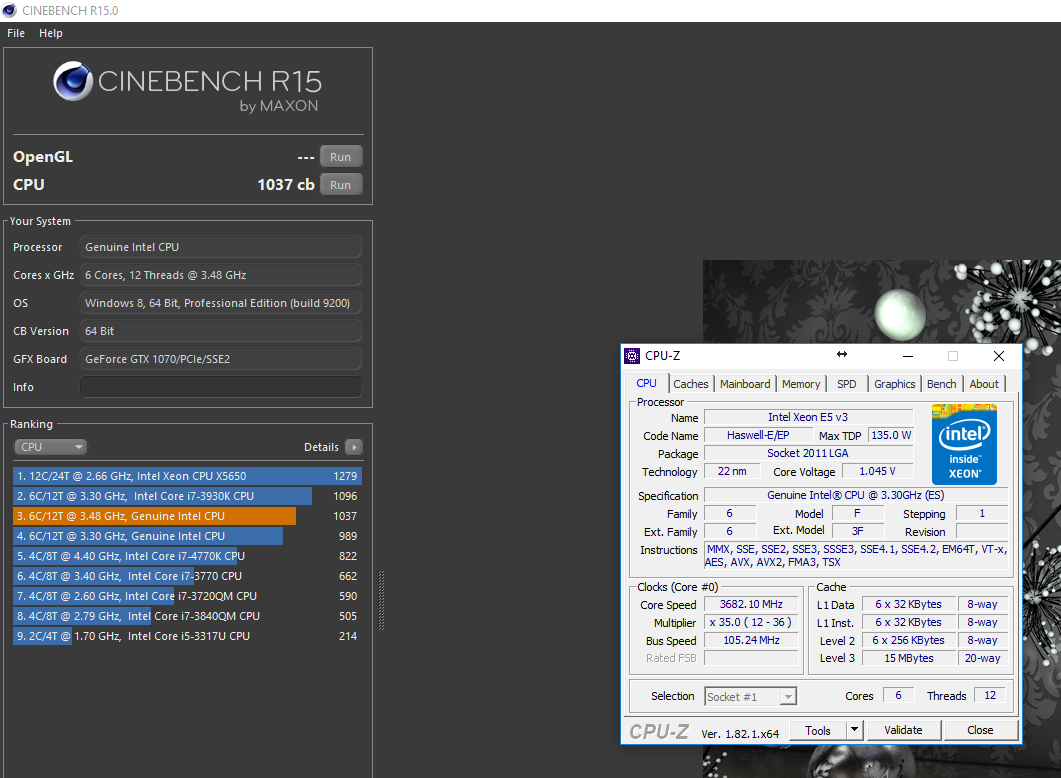Run the OpenGL benchmark
The height and width of the screenshot is (778, 1061).
(x=340, y=157)
